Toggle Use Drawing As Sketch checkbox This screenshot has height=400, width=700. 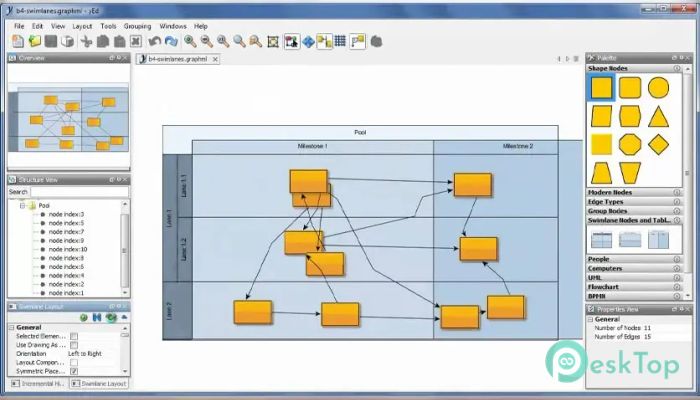point(74,345)
